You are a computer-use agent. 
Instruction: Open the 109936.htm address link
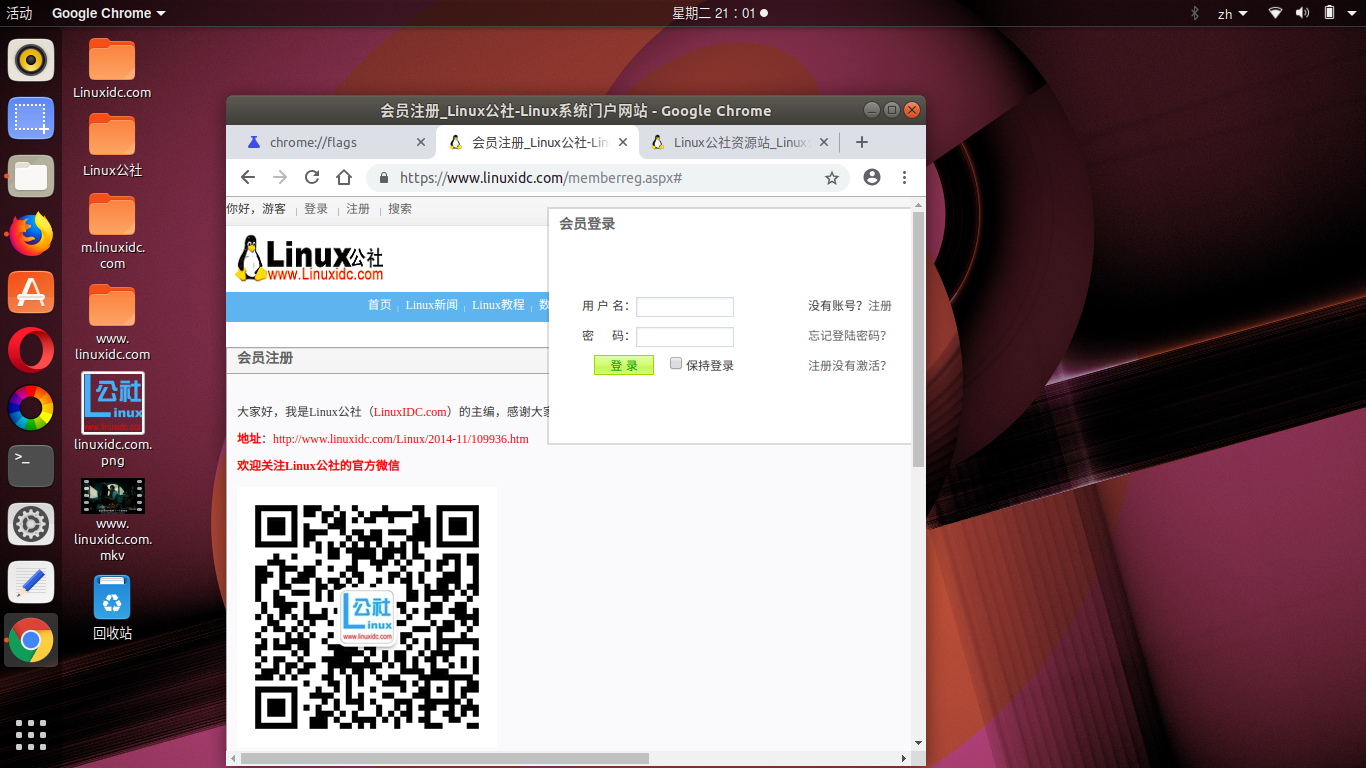tap(400, 439)
